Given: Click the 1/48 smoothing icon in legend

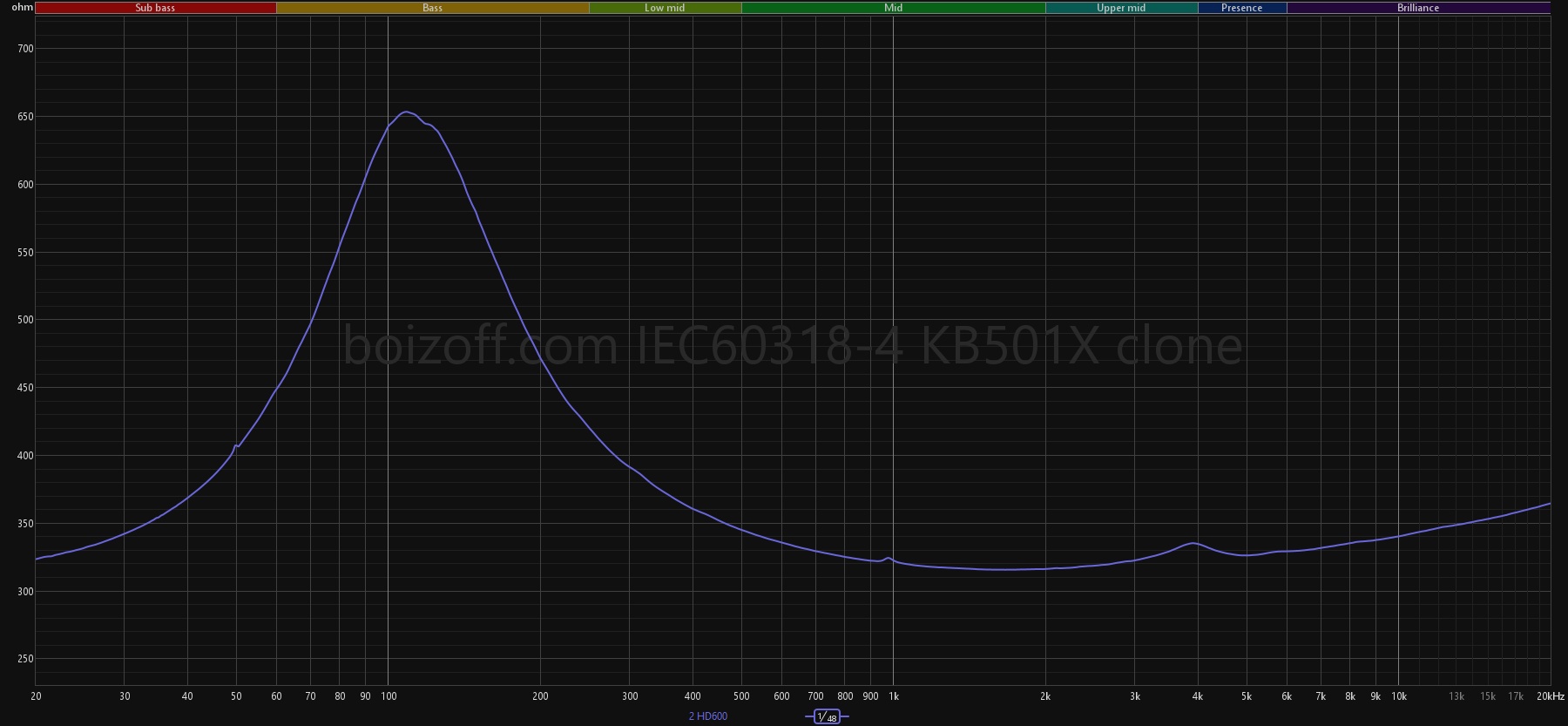Looking at the screenshot, I should click(826, 716).
